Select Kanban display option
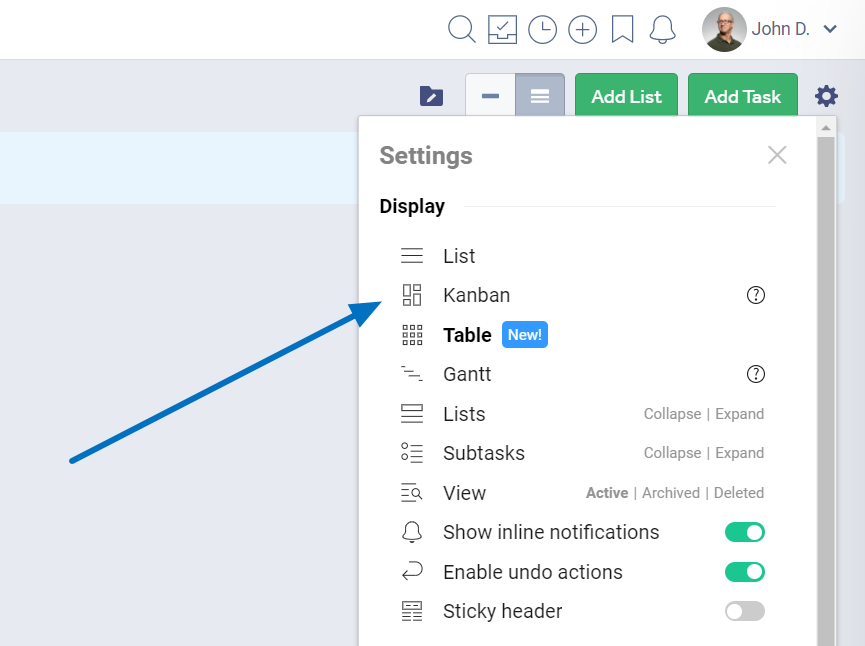The image size is (865, 646). tap(476, 295)
